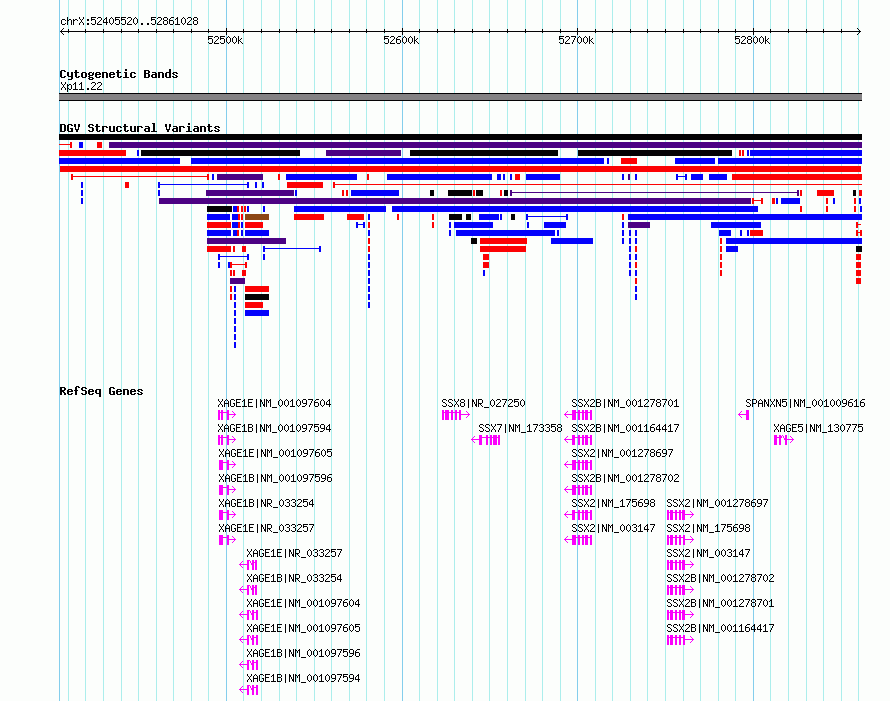Select the SSX7 gene glyph
This screenshot has height=701, width=890.
coord(486,440)
